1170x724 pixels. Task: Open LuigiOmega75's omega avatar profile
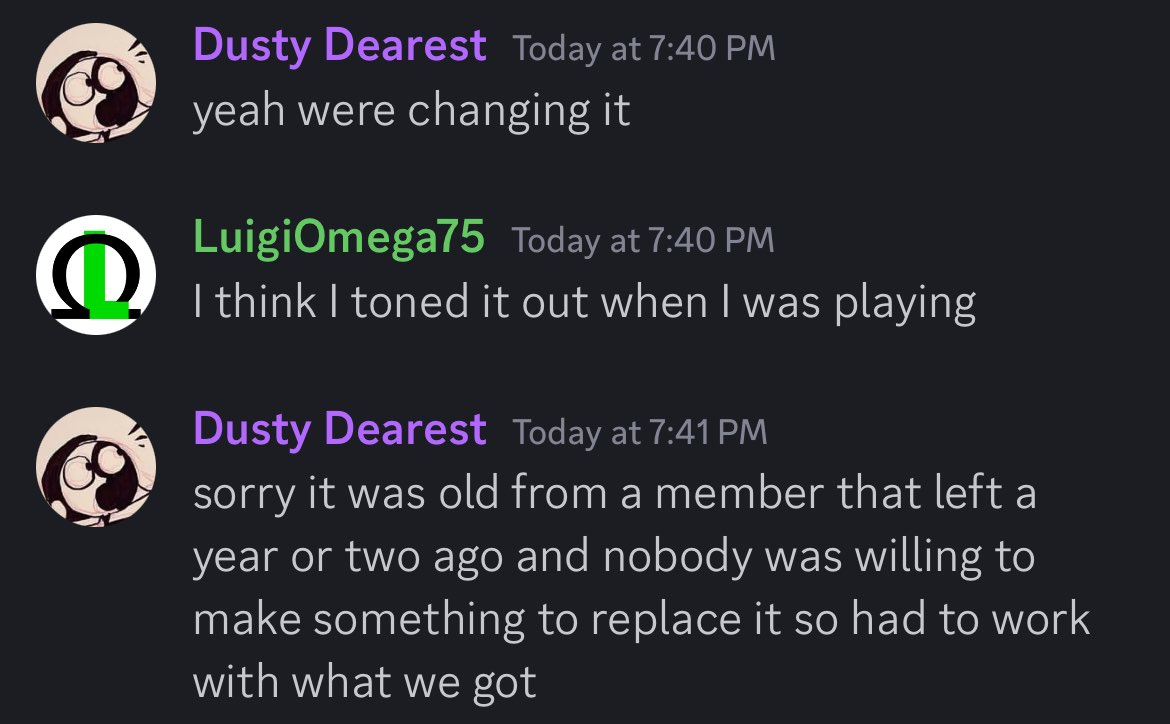point(96,274)
